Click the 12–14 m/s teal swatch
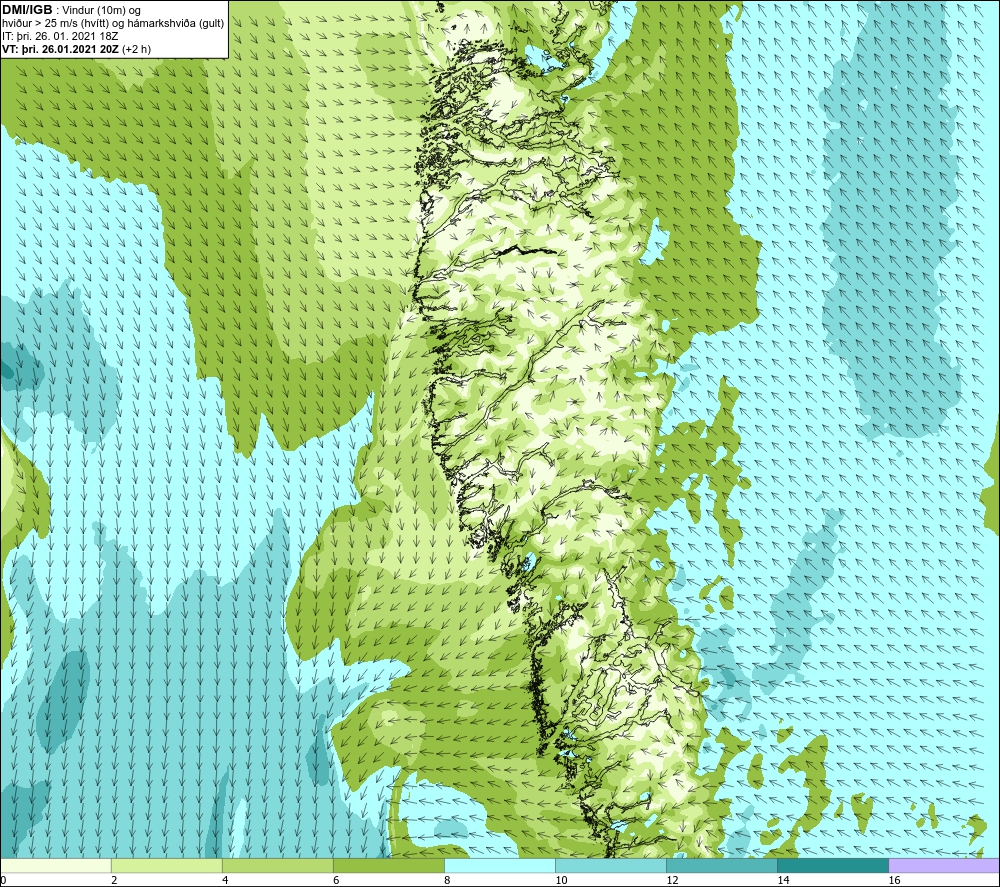This screenshot has width=1000, height=887. [x=721, y=865]
